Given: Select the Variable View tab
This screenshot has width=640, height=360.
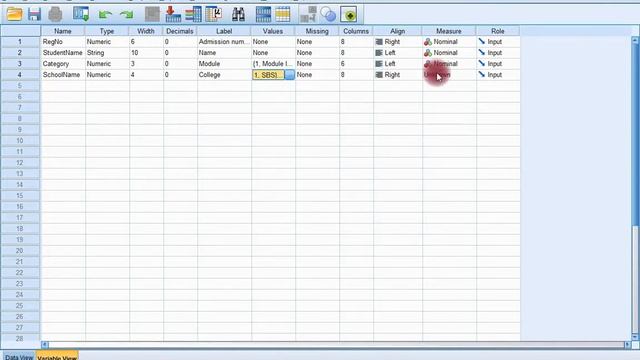Looking at the screenshot, I should coord(57,356).
